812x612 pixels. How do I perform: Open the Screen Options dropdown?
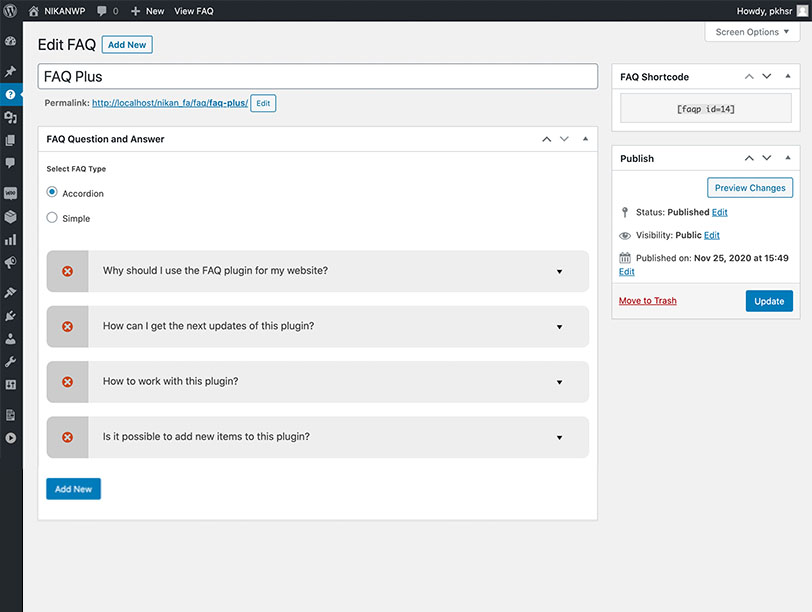[752, 32]
